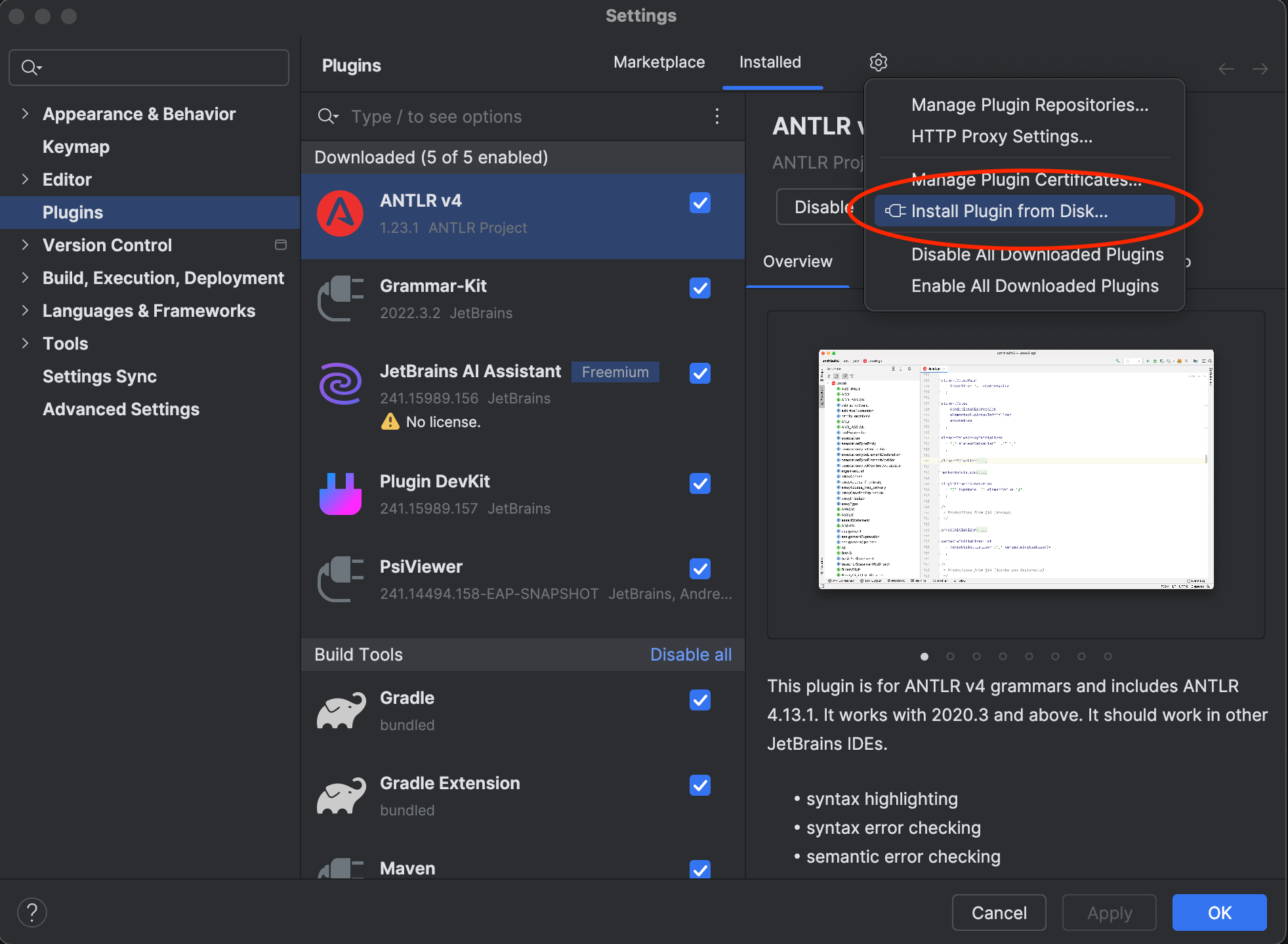Image resolution: width=1288 pixels, height=944 pixels.
Task: Click the settings gear icon
Action: tap(876, 63)
